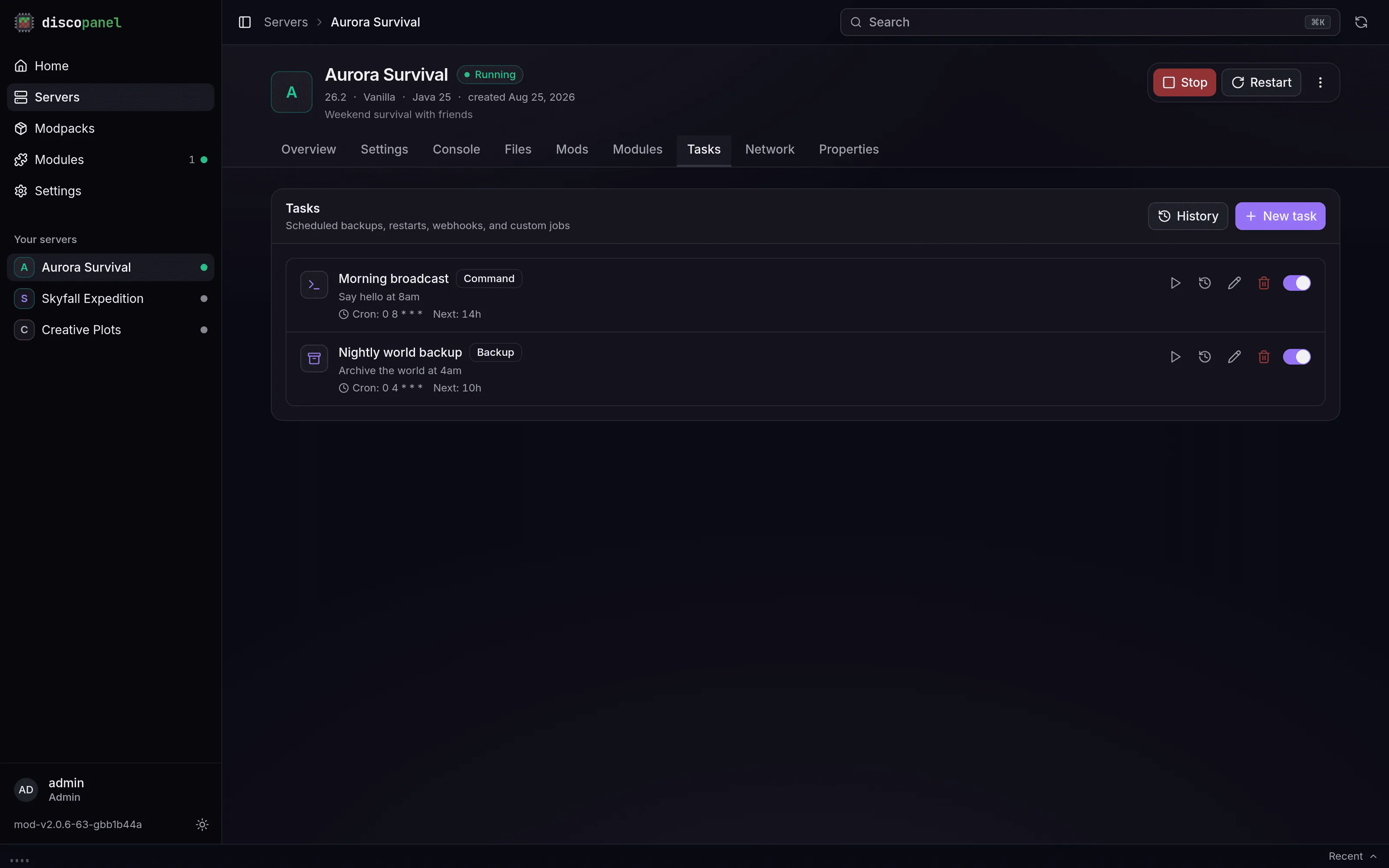Disable the Nightly world backup toggle

click(1297, 357)
